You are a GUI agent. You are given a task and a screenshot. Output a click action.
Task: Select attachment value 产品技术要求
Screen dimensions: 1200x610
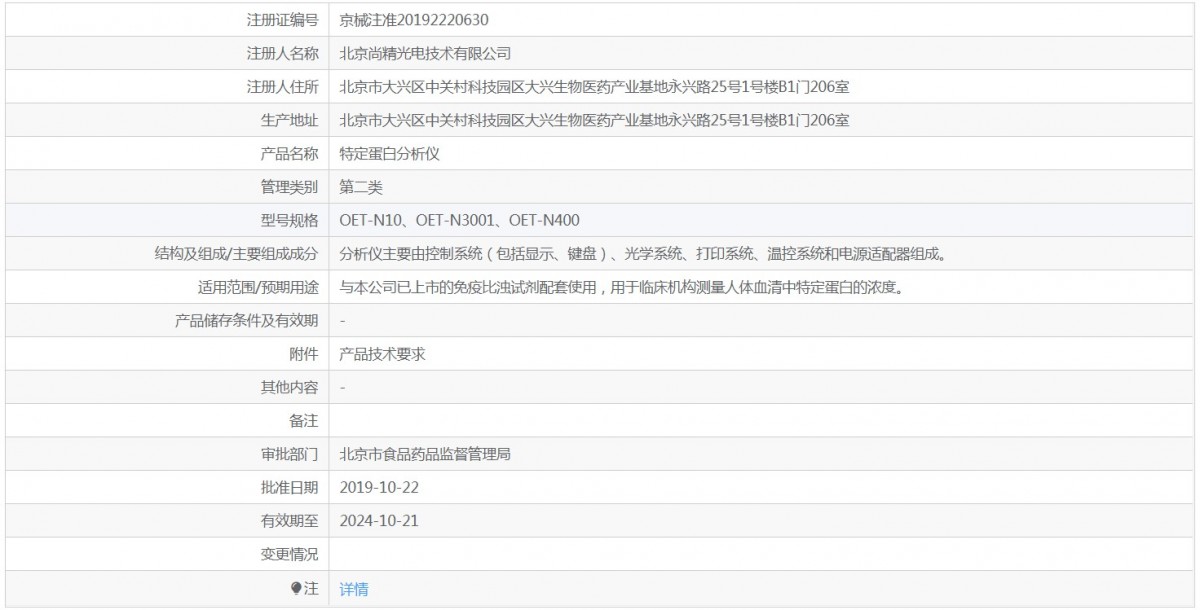point(383,354)
